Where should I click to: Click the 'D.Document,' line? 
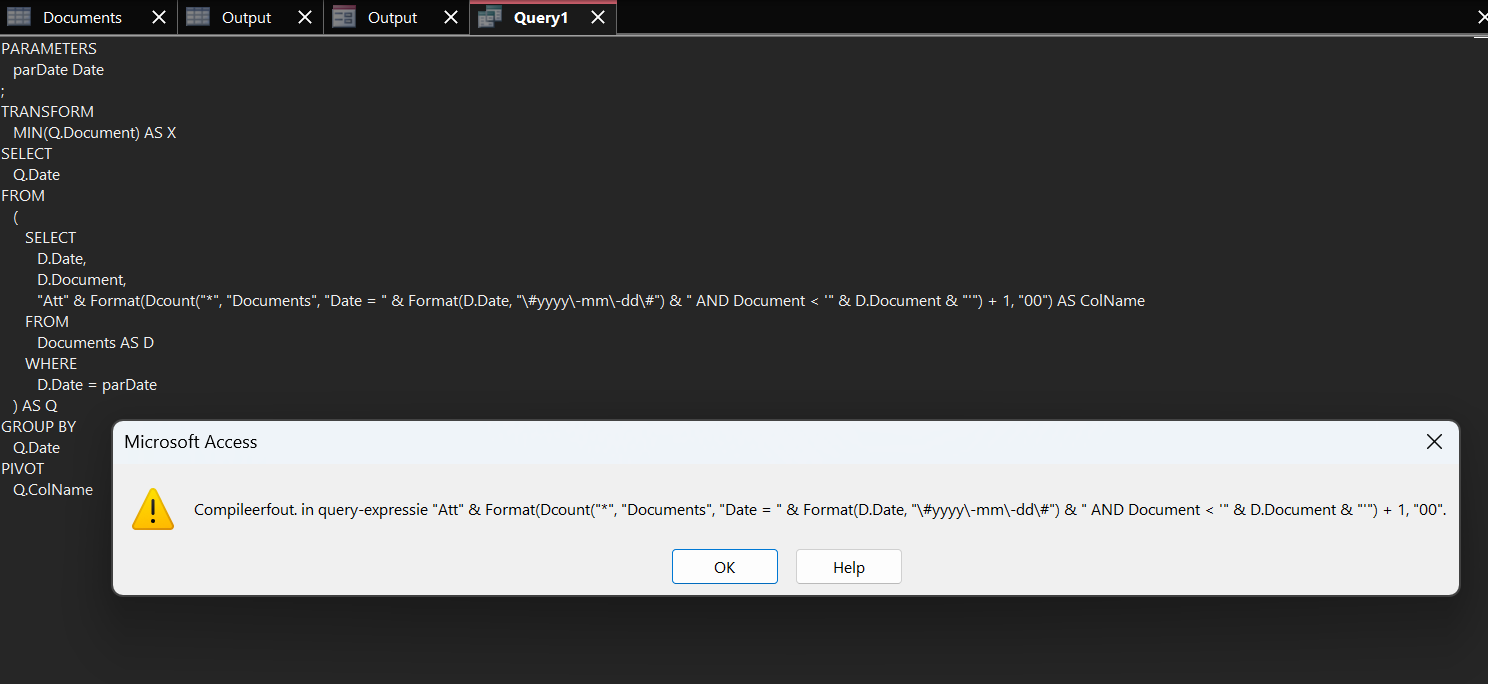point(81,280)
